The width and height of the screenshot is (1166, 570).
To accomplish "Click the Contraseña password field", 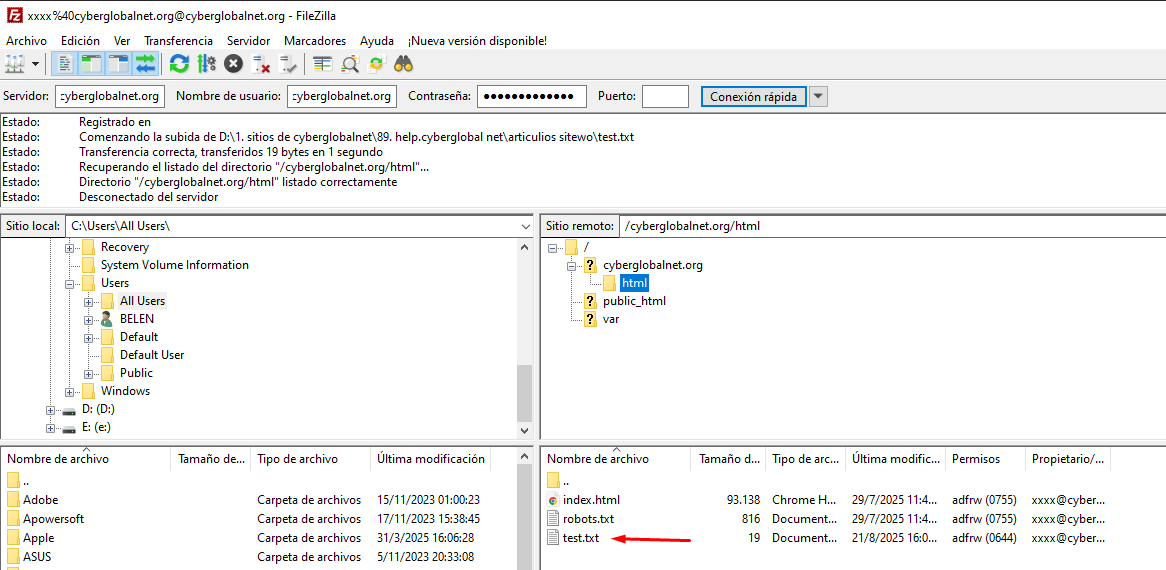I will [532, 96].
